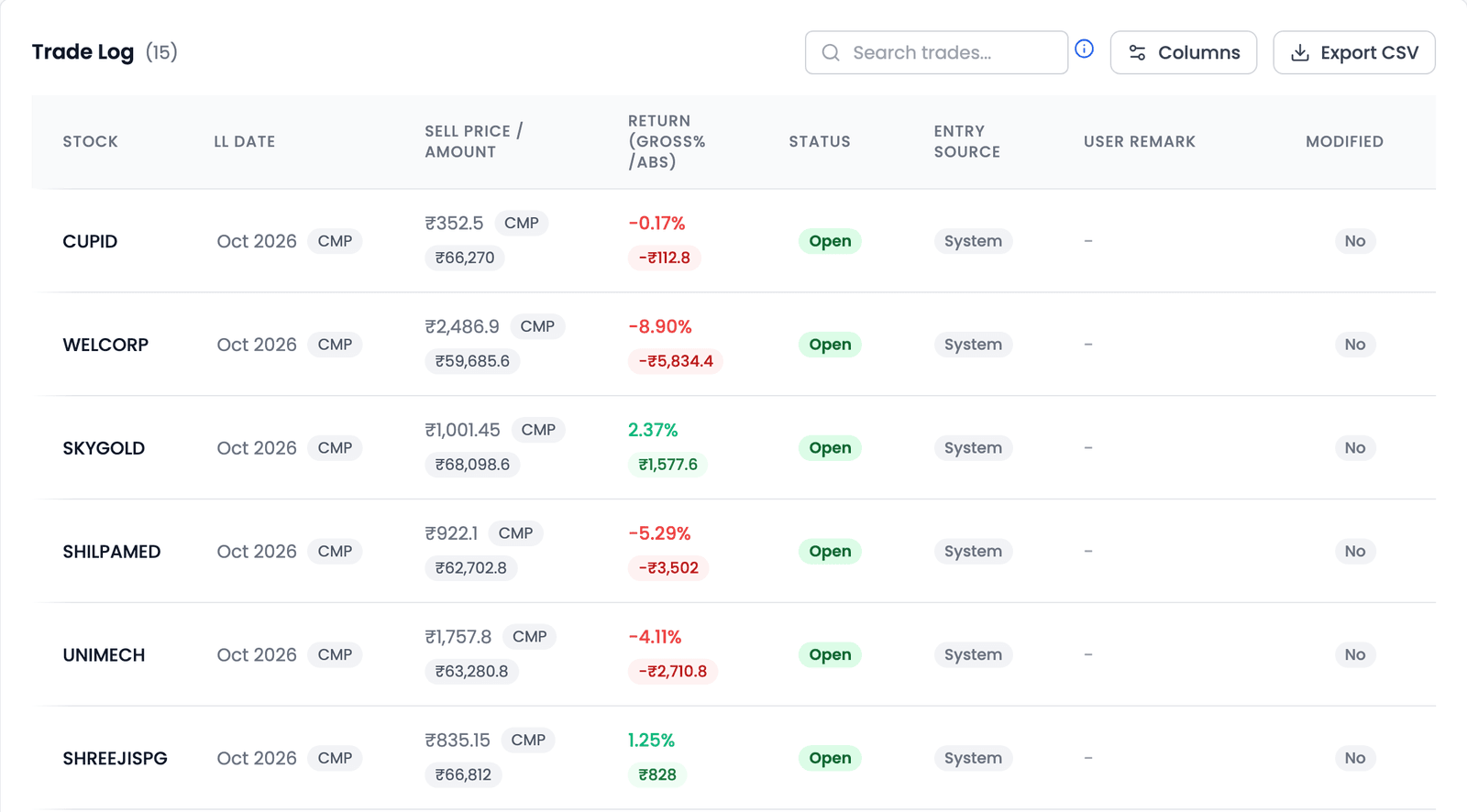The width and height of the screenshot is (1467, 812).
Task: Click the 2.37% return value
Action: (x=653, y=431)
